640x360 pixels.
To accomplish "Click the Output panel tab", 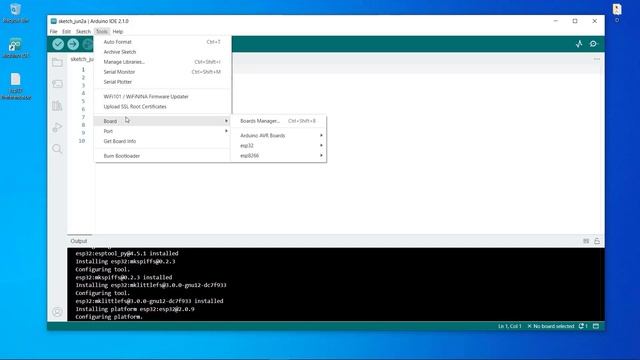I will (79, 241).
